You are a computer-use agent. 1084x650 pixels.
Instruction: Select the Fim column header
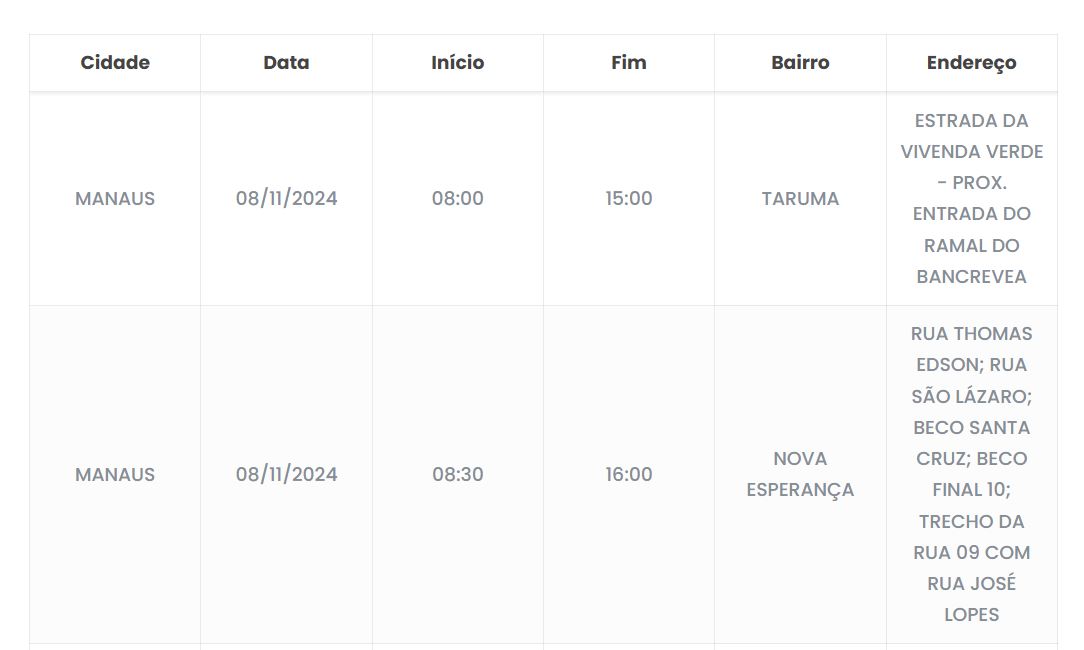click(629, 62)
